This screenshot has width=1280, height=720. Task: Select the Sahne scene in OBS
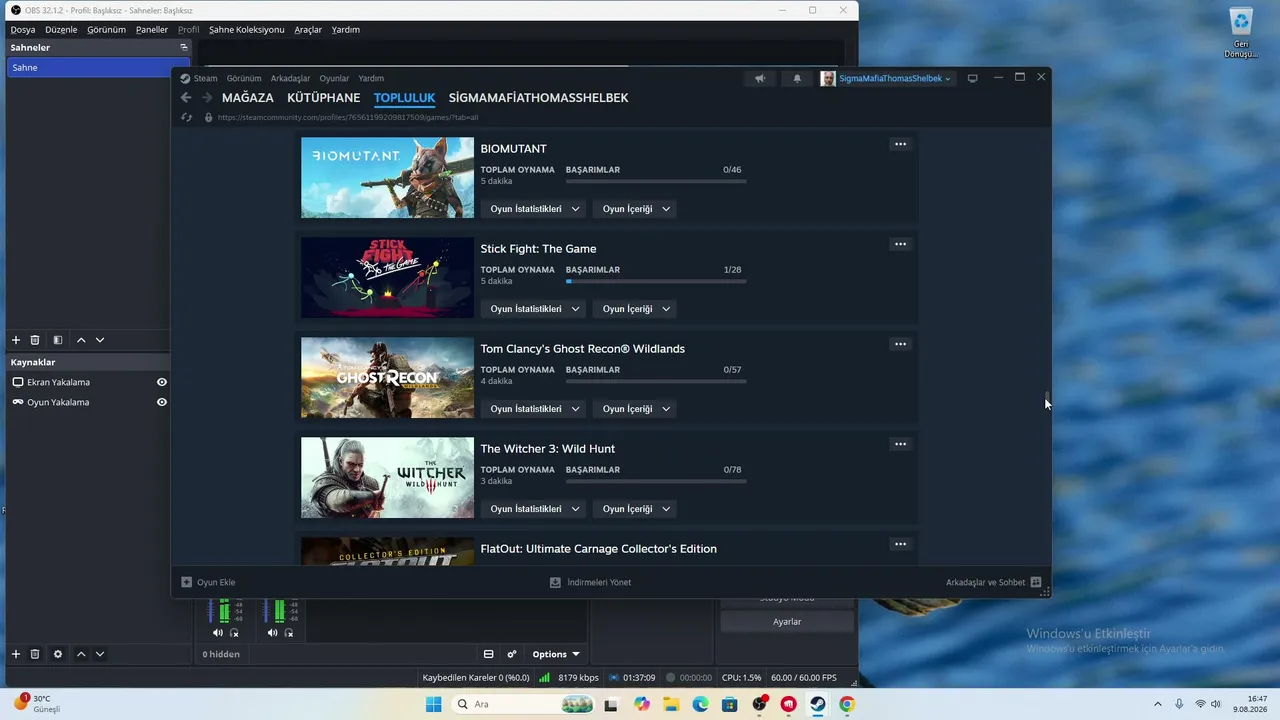pyautogui.click(x=98, y=67)
